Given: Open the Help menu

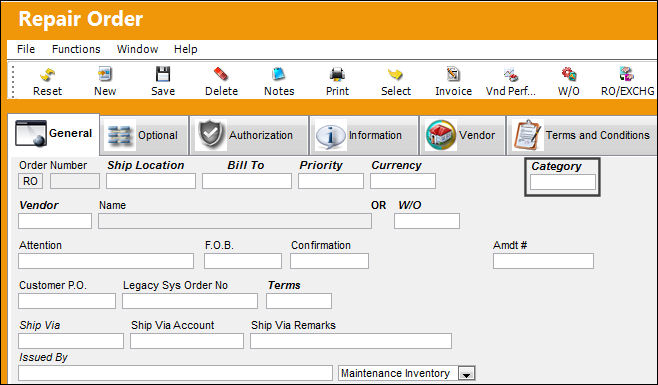Looking at the screenshot, I should tap(185, 49).
